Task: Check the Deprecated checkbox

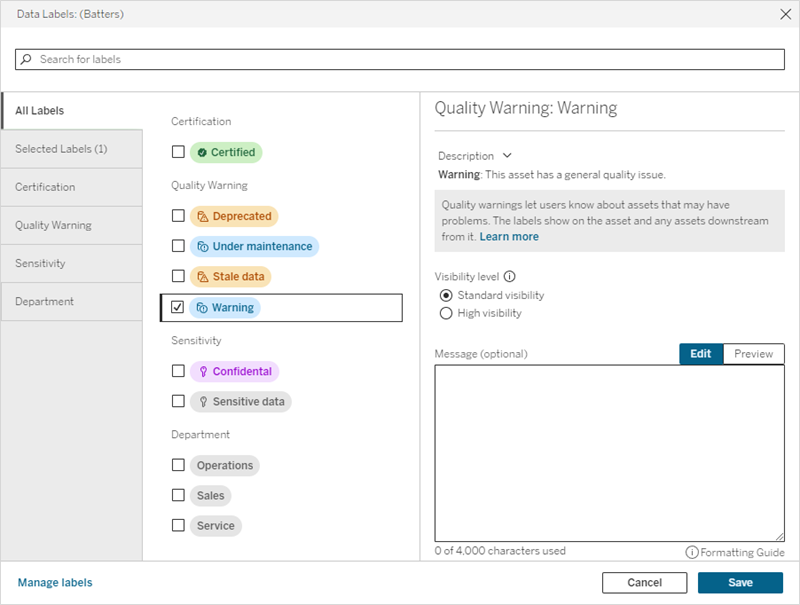Action: coord(178,216)
